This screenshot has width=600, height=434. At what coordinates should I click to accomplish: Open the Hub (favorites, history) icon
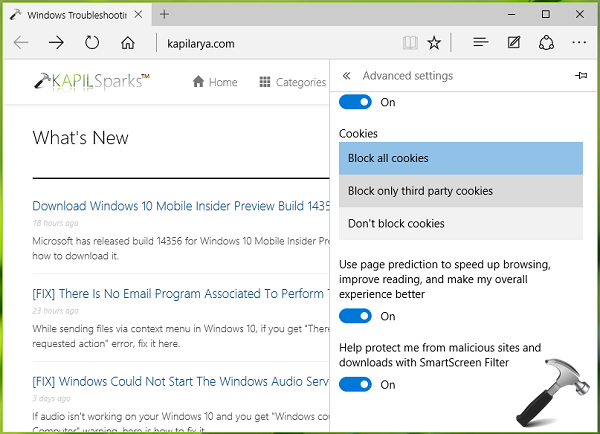pyautogui.click(x=481, y=42)
